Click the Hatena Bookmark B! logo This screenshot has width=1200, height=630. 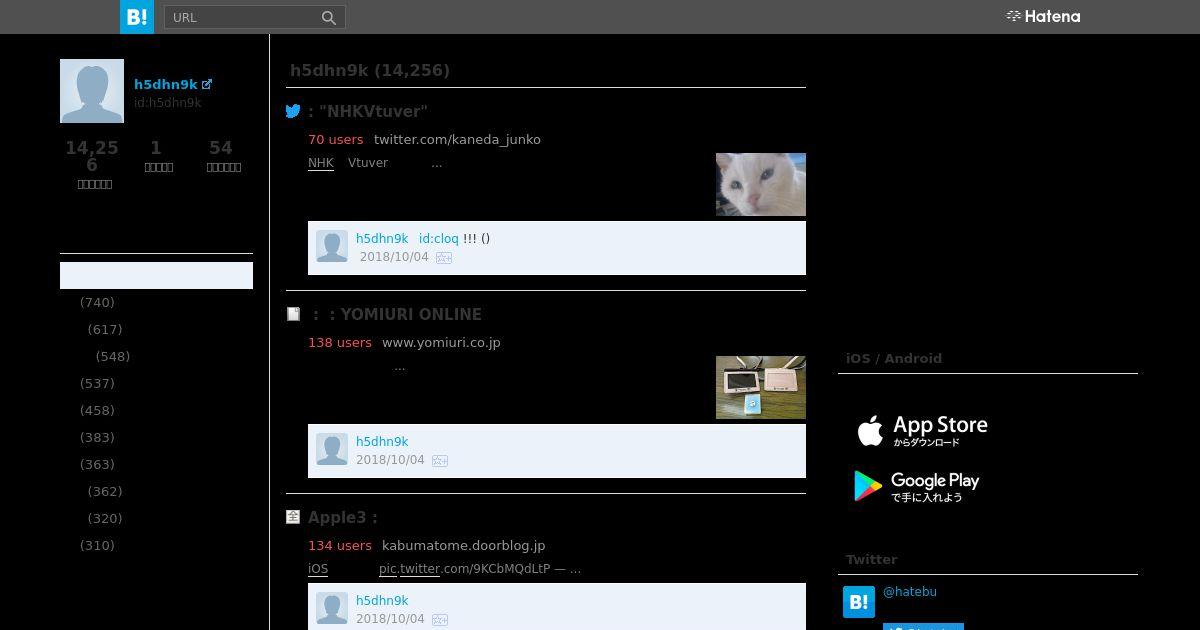(137, 17)
